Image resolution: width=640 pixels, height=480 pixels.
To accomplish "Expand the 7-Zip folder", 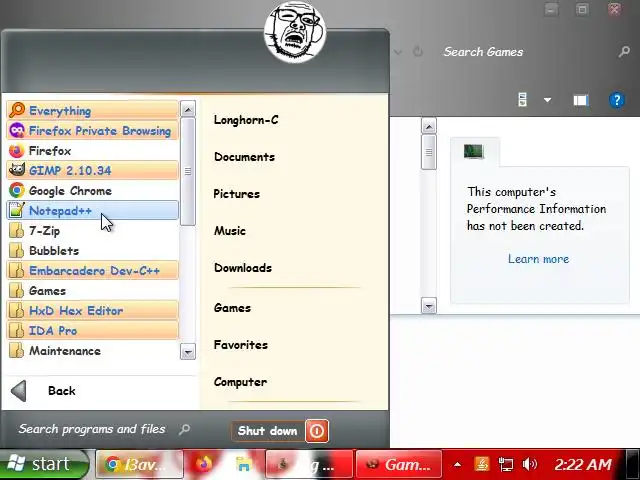I will [x=93, y=231].
